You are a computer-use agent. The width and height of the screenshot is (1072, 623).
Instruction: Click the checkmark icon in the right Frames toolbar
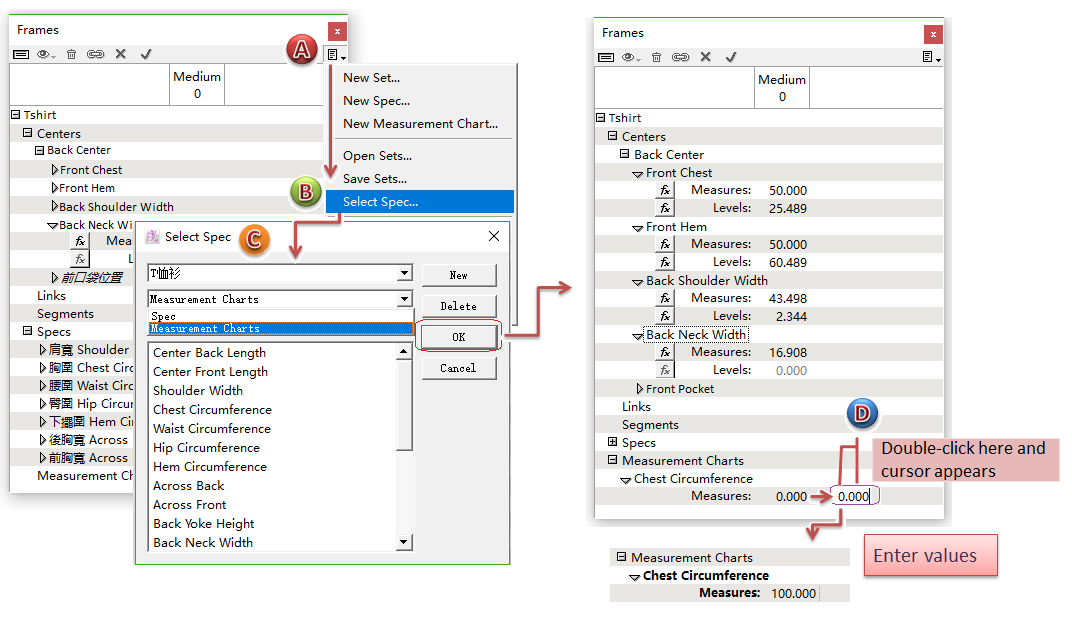click(731, 57)
